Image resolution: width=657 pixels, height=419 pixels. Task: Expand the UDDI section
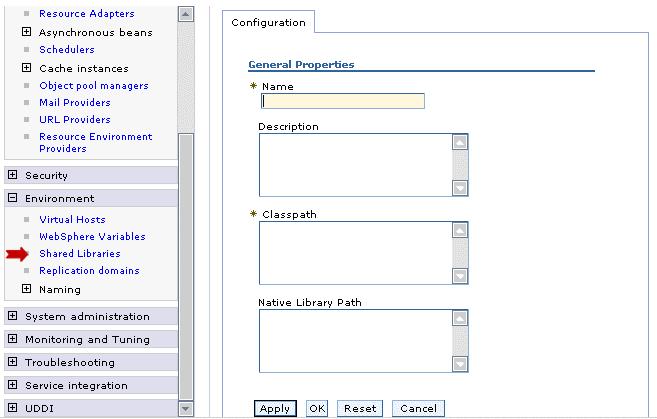13,408
